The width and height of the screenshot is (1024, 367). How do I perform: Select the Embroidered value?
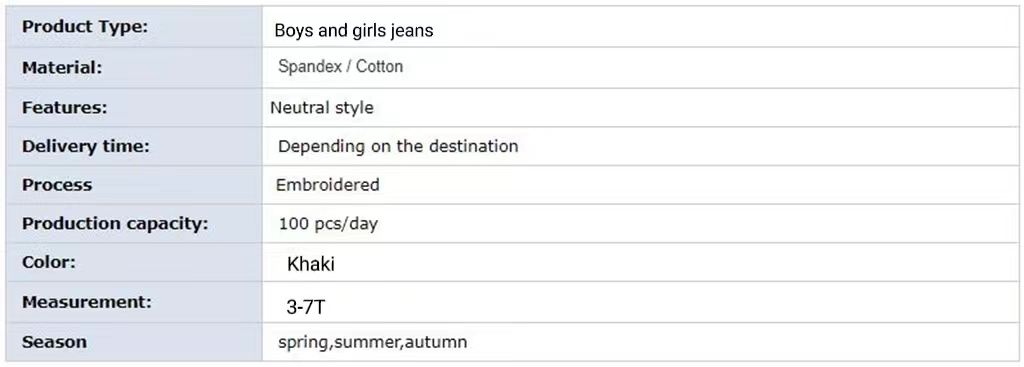[327, 185]
